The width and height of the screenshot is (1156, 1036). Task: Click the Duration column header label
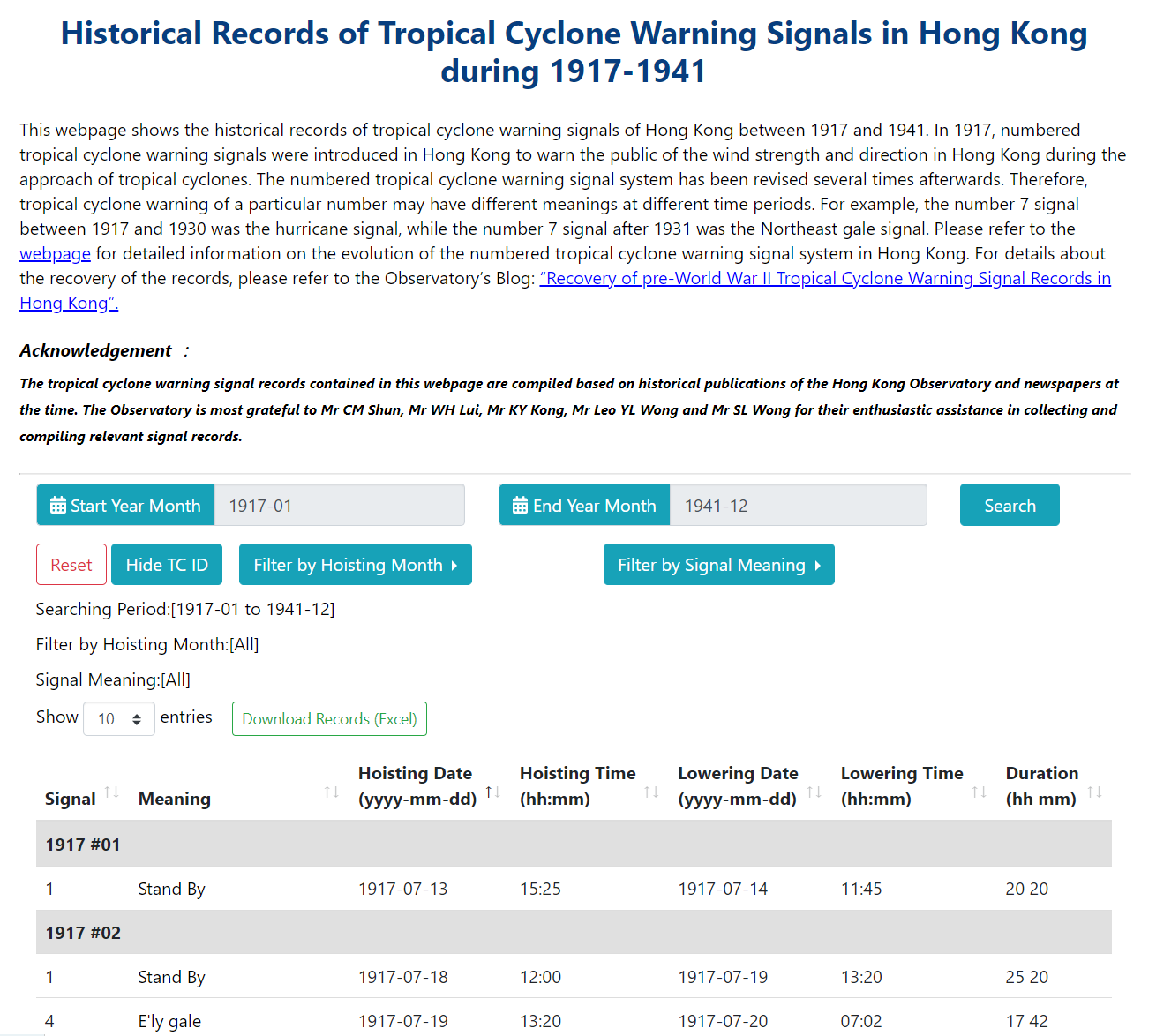click(x=1042, y=785)
